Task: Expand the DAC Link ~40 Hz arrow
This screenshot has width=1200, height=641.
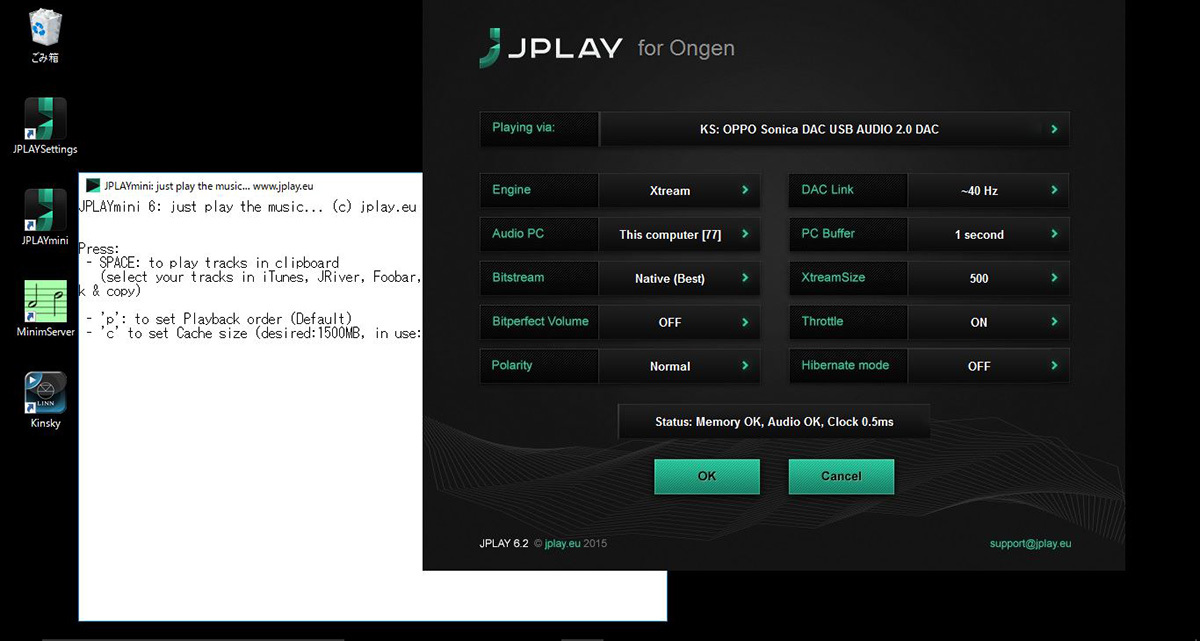Action: click(x=1054, y=190)
